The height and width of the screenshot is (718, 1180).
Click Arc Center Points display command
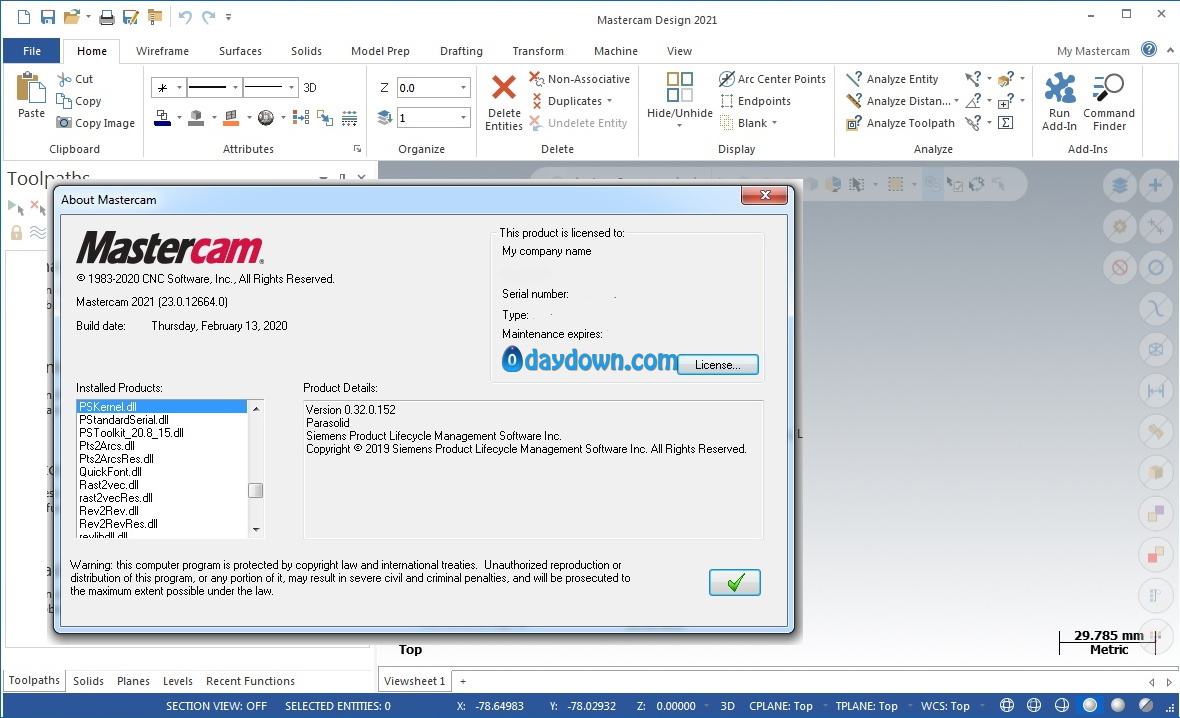coord(772,79)
